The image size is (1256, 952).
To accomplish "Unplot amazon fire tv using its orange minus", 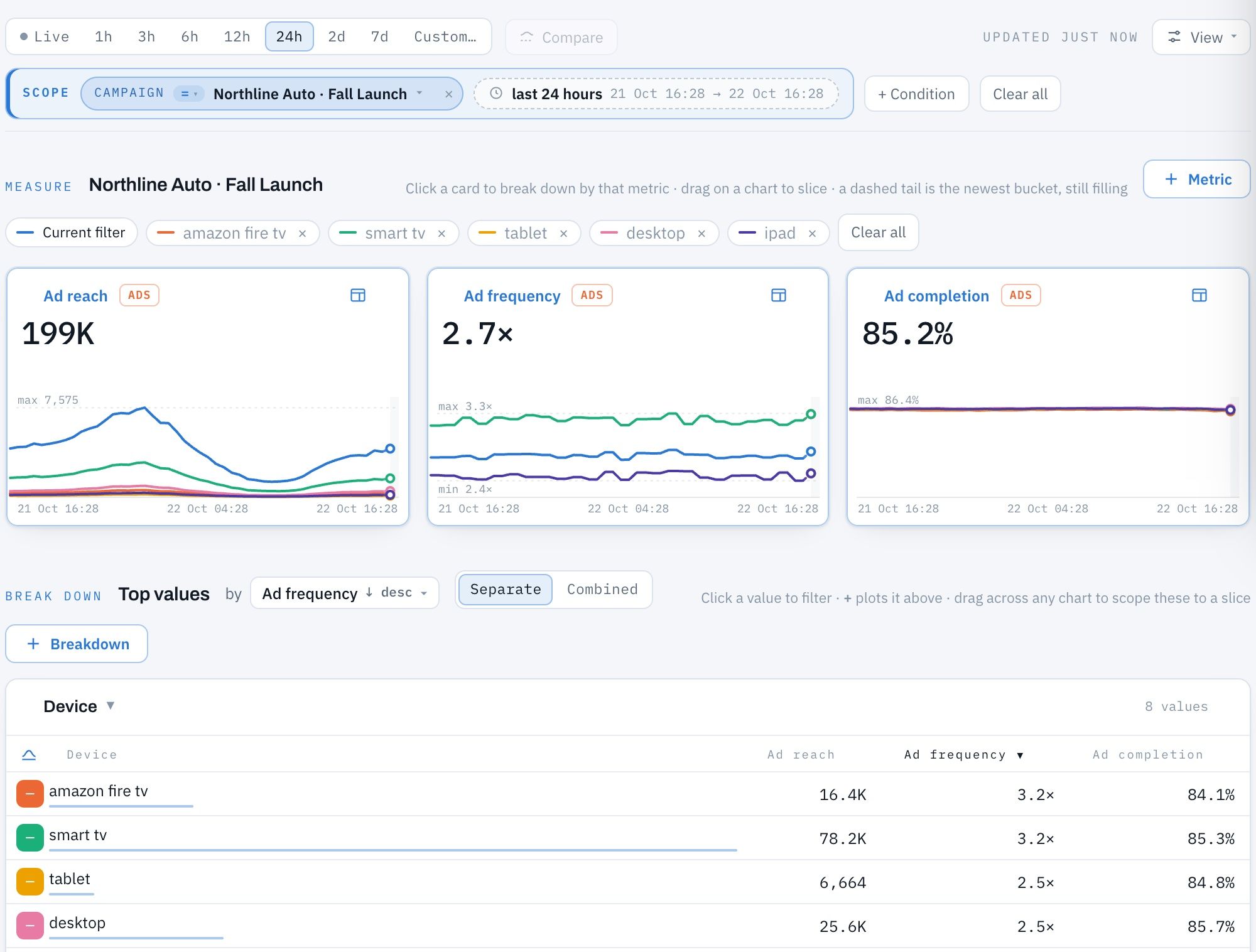I will 30,794.
